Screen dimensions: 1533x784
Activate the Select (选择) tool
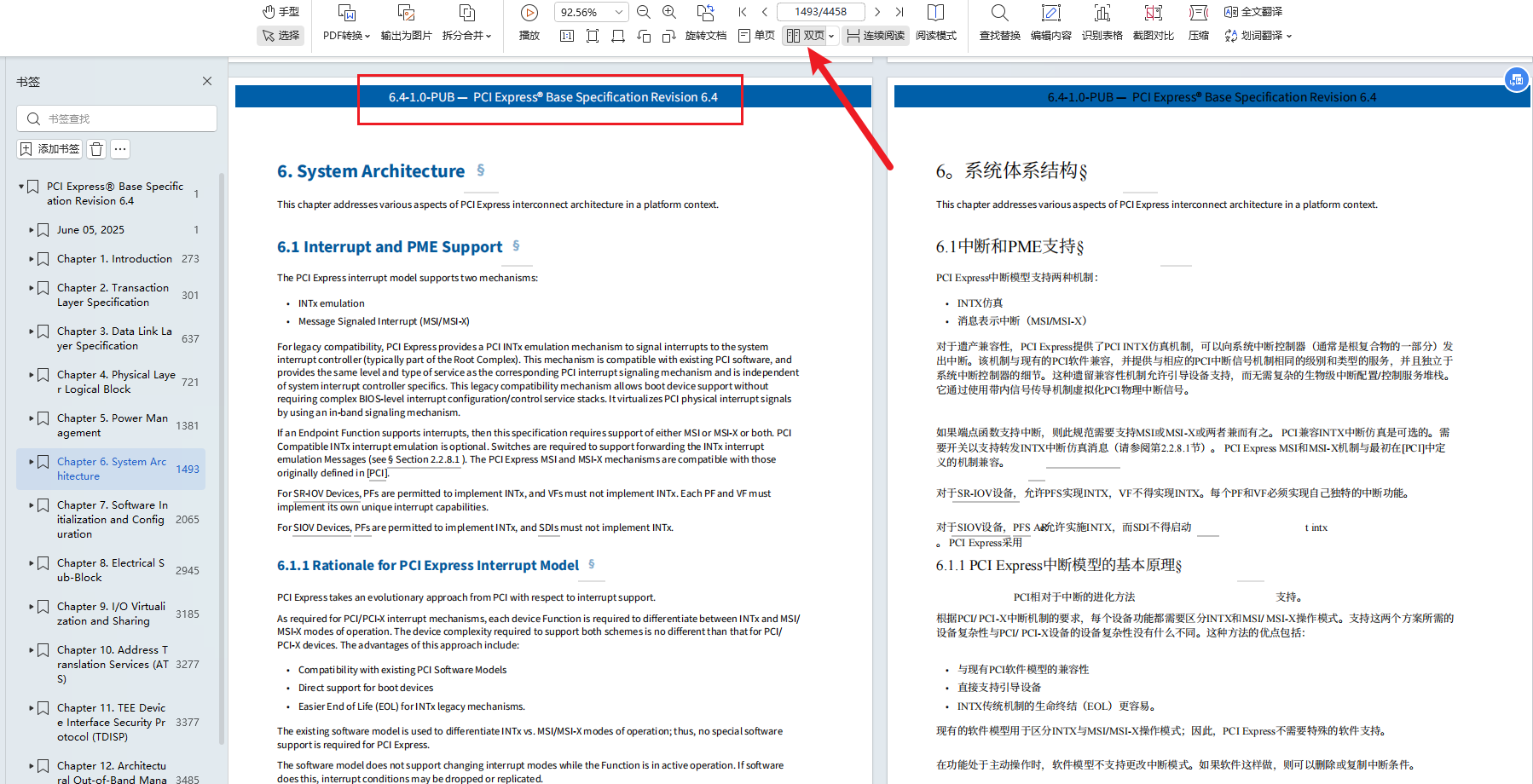[281, 36]
